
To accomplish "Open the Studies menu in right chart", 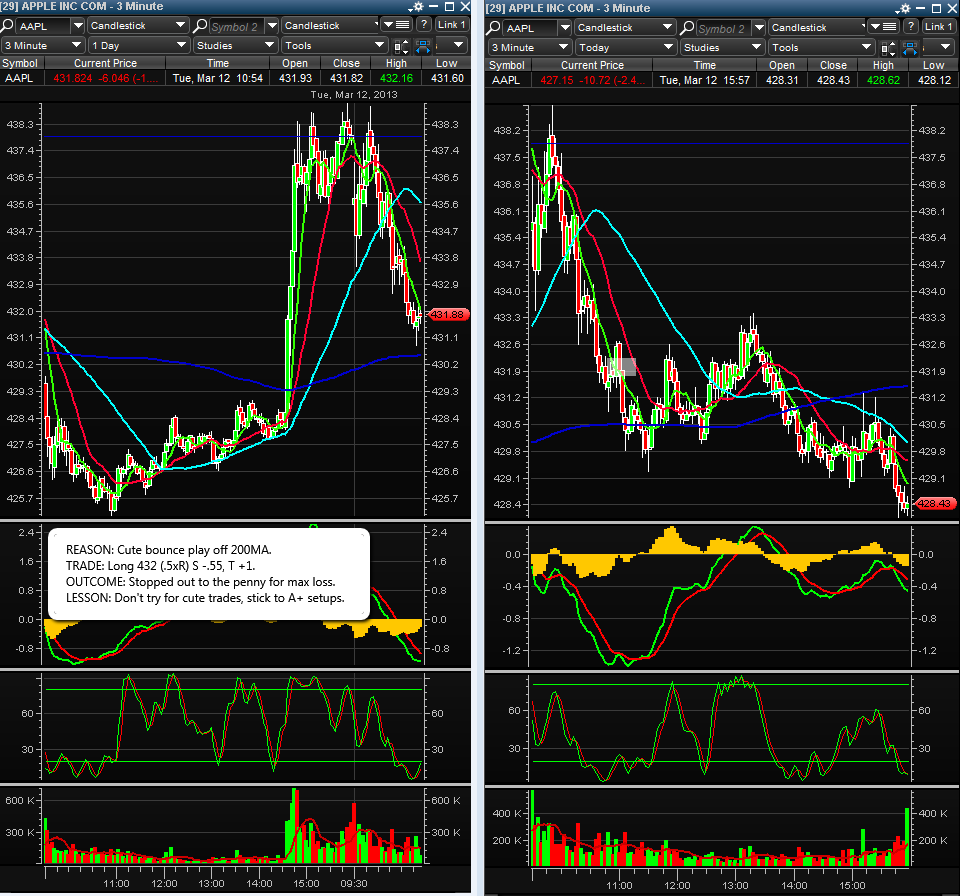I will [722, 47].
